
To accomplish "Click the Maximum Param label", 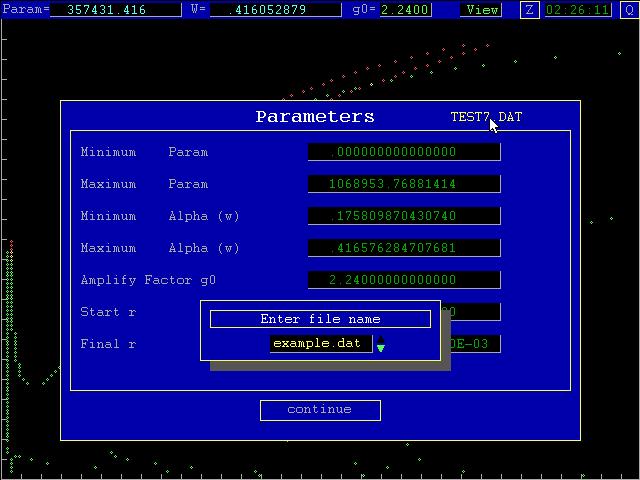I will coord(144,184).
